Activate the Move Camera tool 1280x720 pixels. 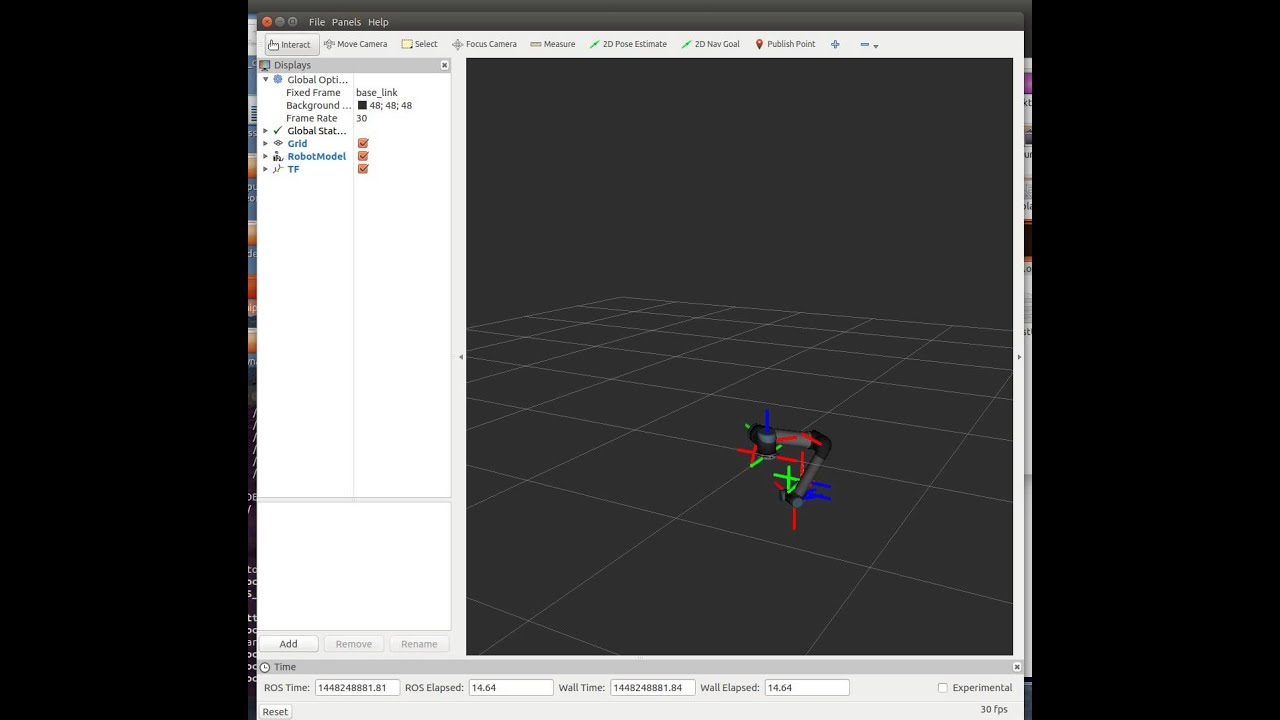(x=356, y=44)
